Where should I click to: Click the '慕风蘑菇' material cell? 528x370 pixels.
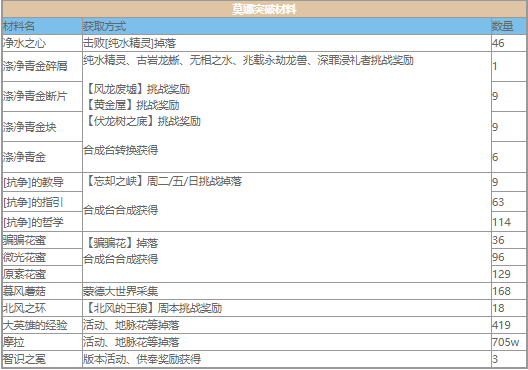click(42, 291)
